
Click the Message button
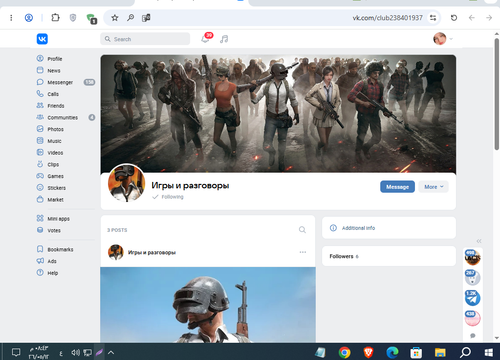pos(397,187)
